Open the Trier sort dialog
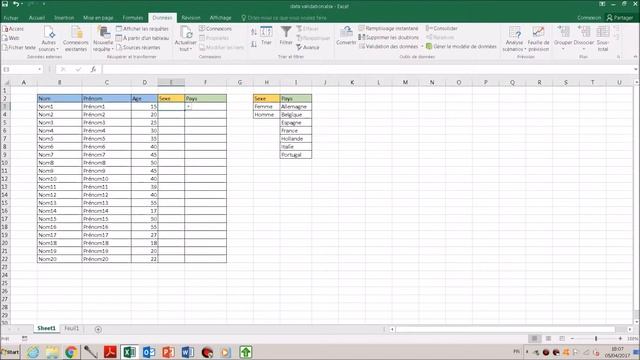Image resolution: width=640 pixels, height=360 pixels. pos(266,36)
